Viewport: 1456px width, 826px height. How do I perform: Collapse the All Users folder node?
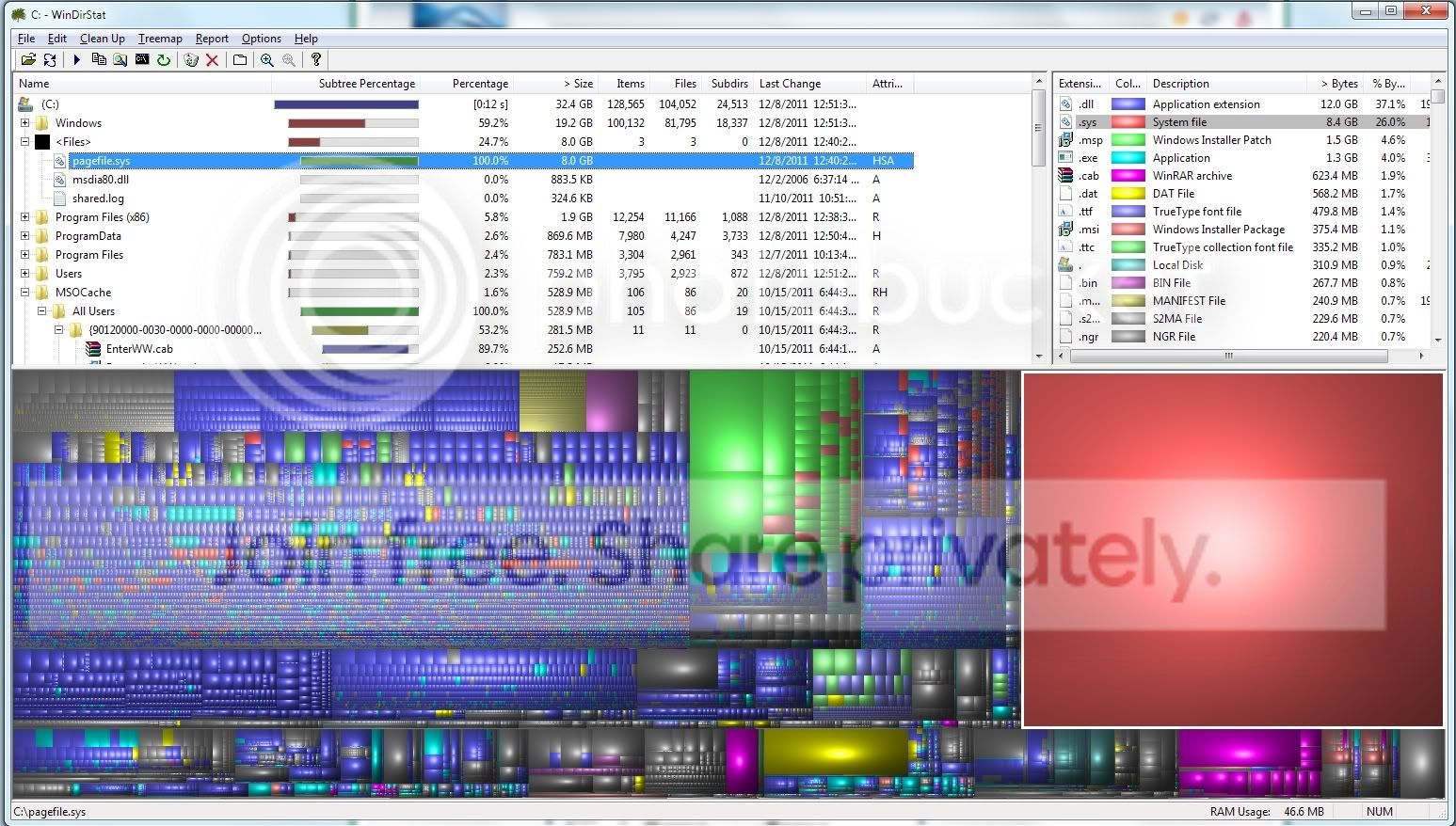[41, 311]
